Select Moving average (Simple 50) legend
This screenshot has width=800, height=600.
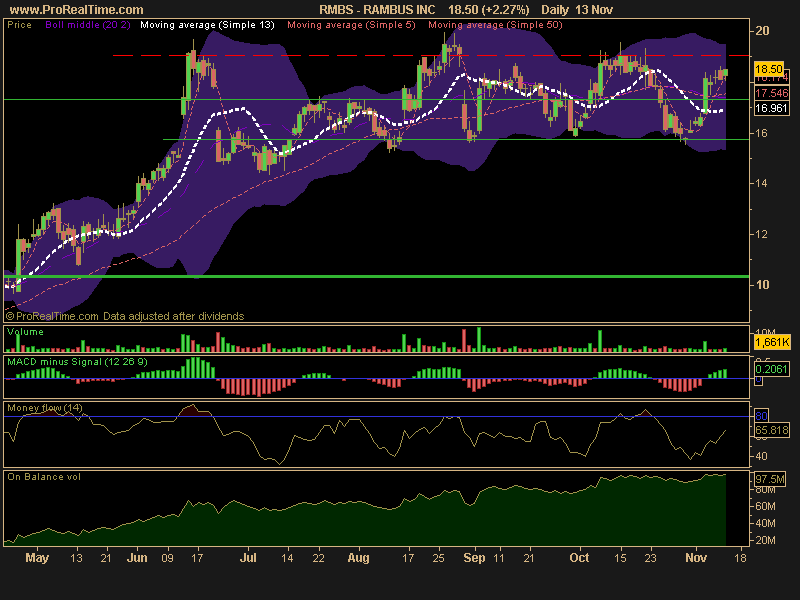(495, 25)
